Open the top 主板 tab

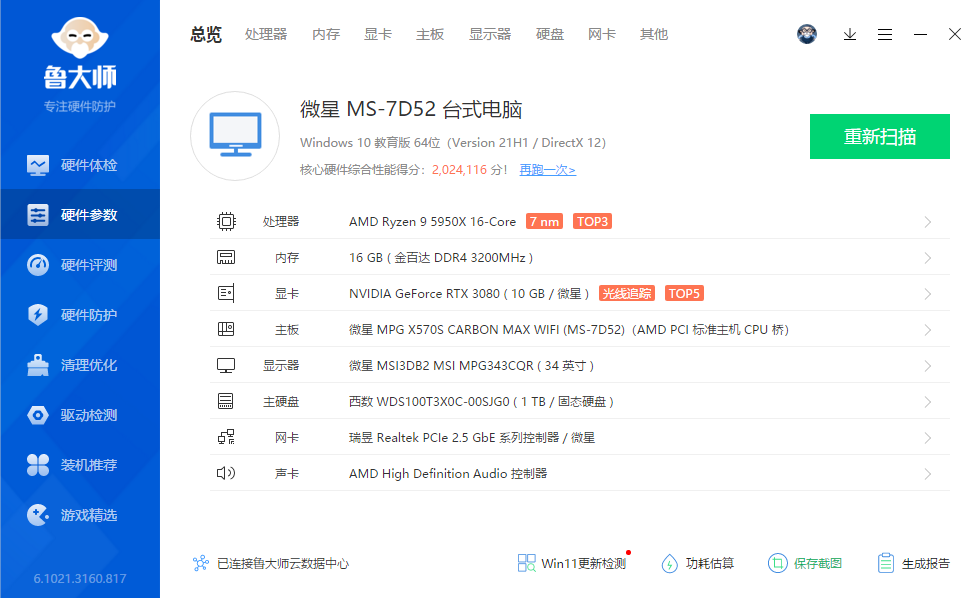click(430, 34)
